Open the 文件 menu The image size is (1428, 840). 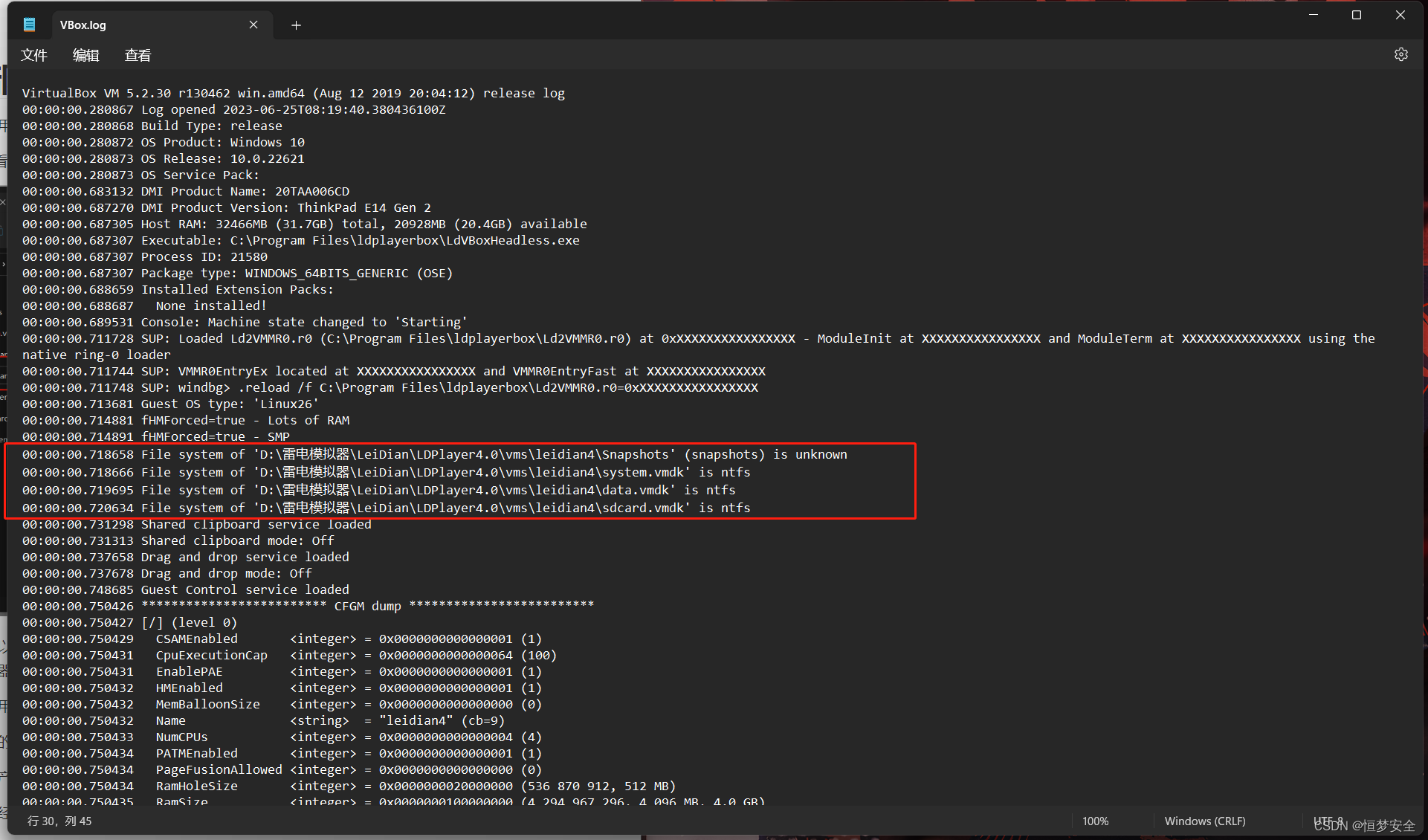click(x=34, y=56)
